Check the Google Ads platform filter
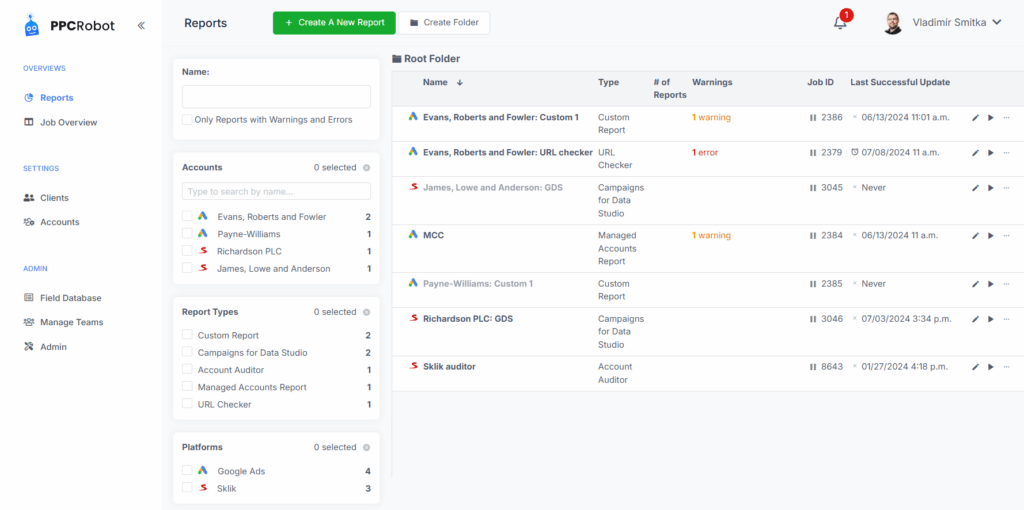Image resolution: width=1024 pixels, height=510 pixels. (x=187, y=471)
